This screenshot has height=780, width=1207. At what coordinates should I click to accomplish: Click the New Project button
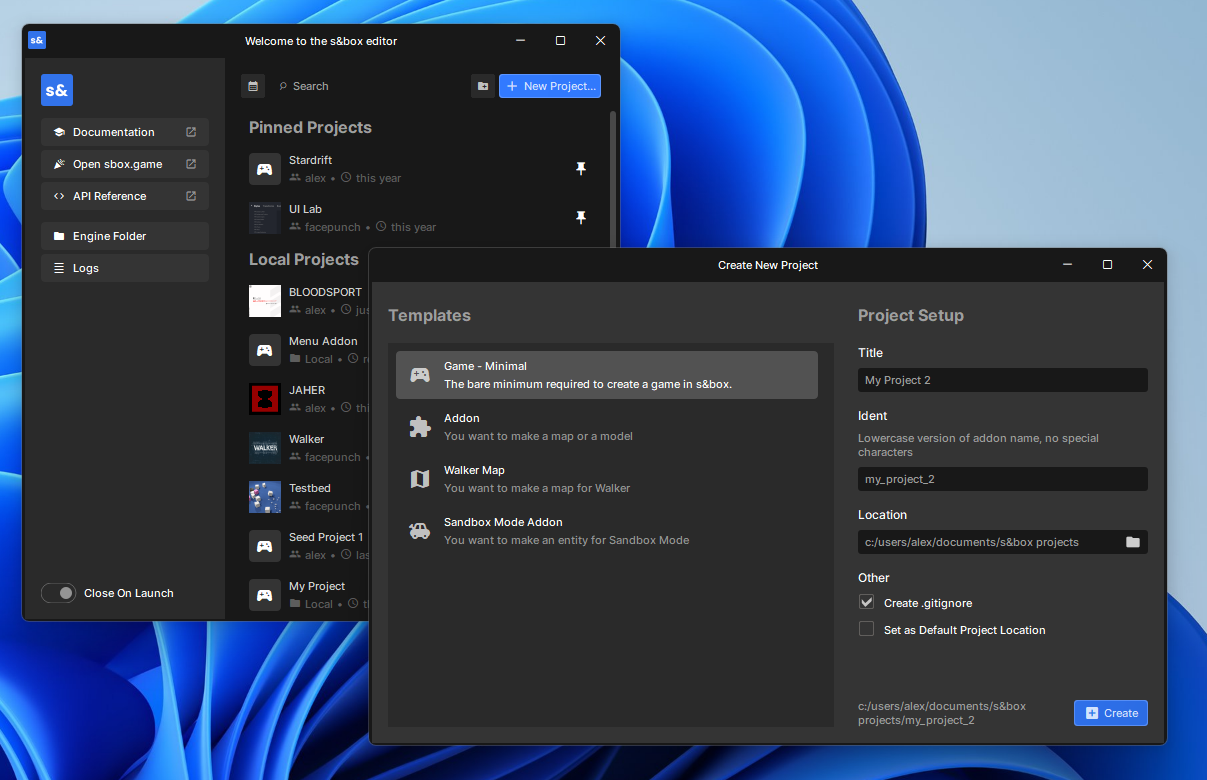click(550, 86)
